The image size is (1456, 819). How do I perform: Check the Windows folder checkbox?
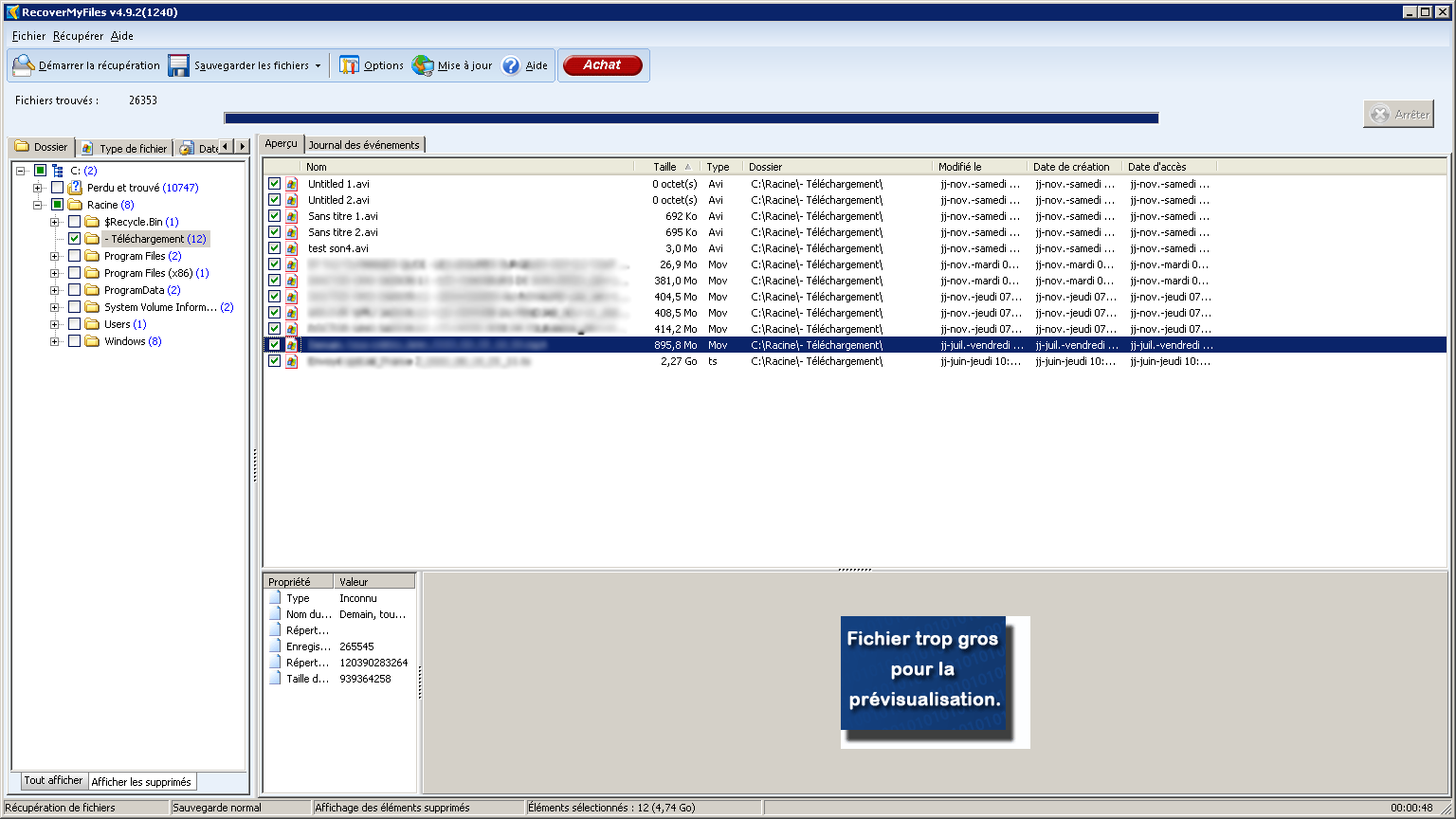(x=74, y=341)
